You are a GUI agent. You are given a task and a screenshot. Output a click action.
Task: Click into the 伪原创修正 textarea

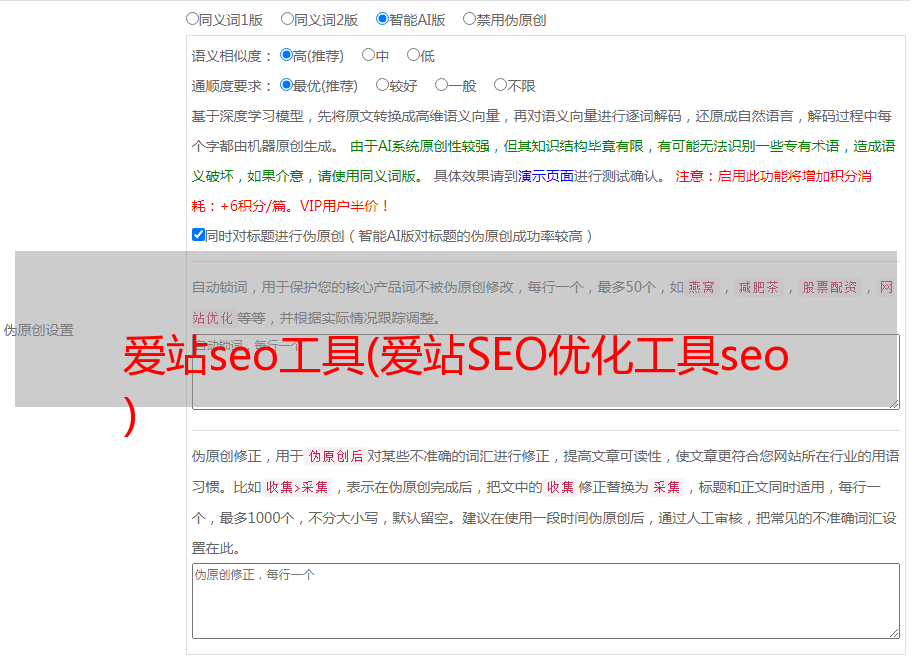pyautogui.click(x=546, y=601)
